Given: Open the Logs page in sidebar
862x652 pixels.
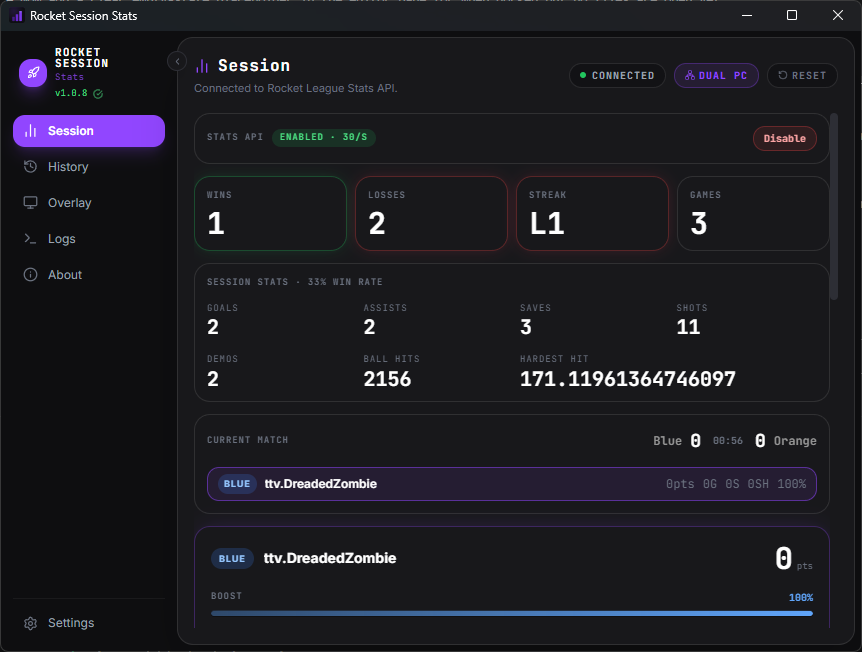Looking at the screenshot, I should [89, 239].
